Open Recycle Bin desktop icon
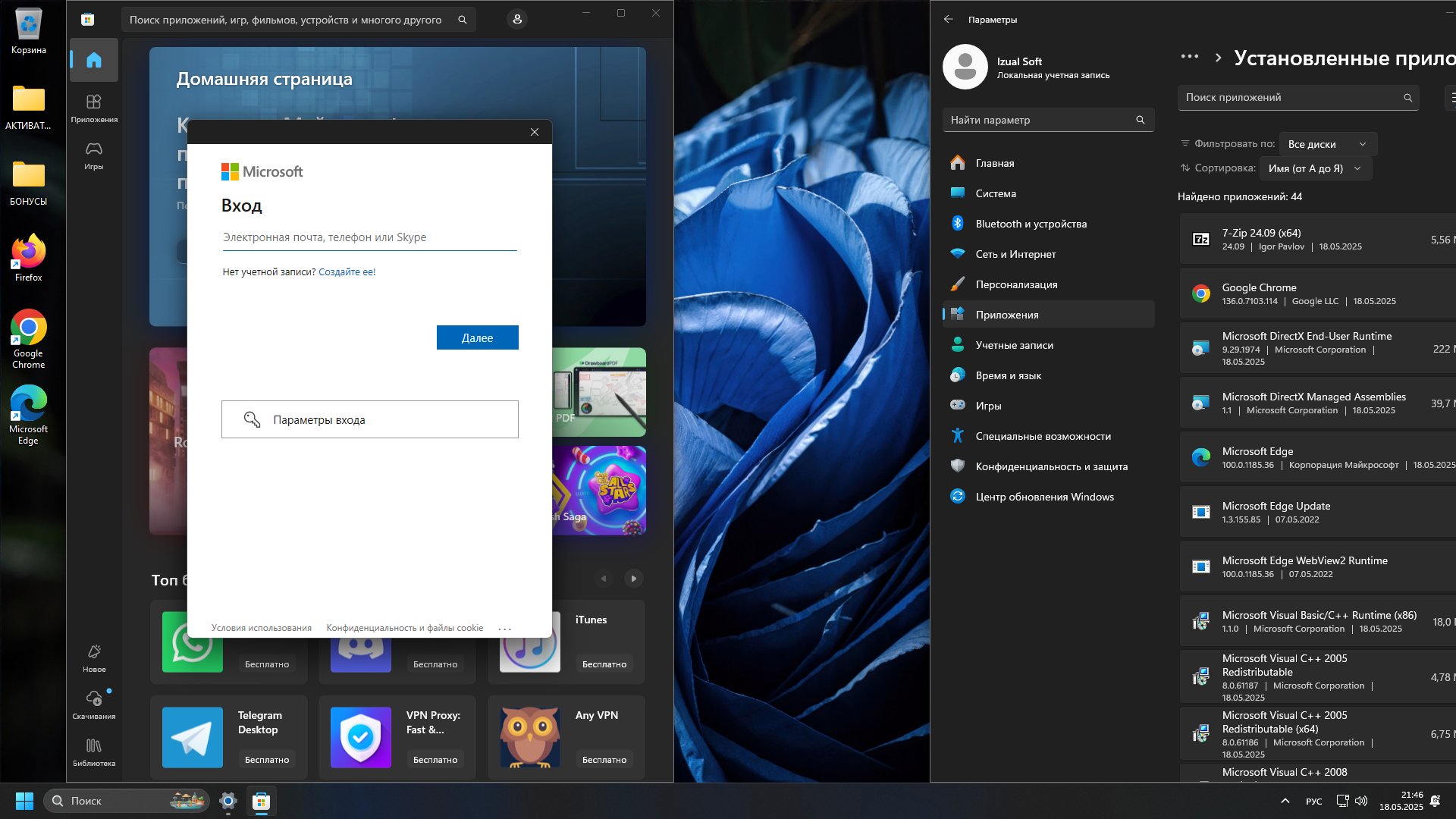 [x=28, y=31]
